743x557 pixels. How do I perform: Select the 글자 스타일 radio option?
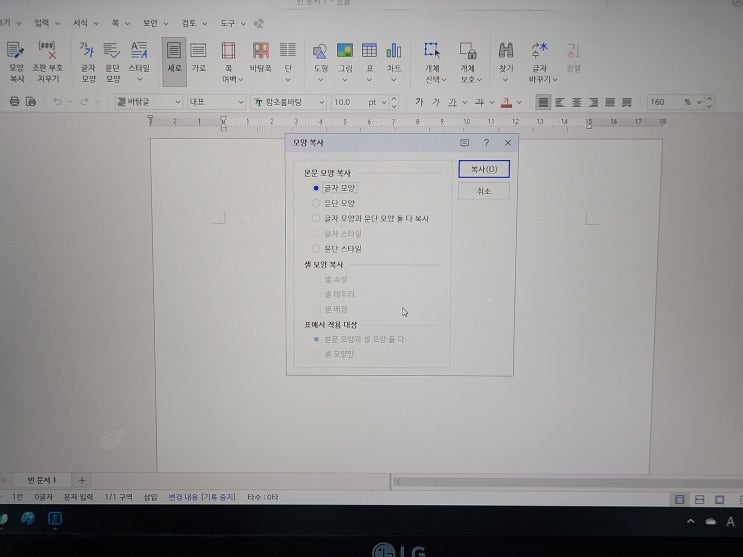(x=337, y=234)
